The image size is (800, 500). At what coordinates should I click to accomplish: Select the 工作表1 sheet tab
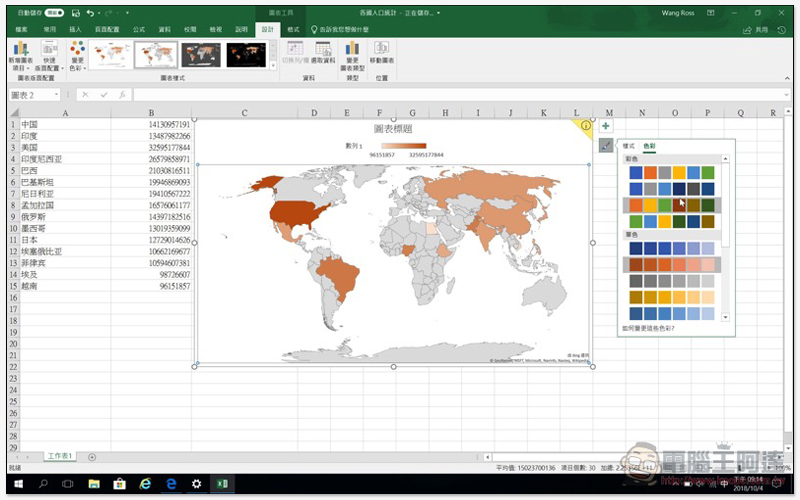pyautogui.click(x=60, y=456)
